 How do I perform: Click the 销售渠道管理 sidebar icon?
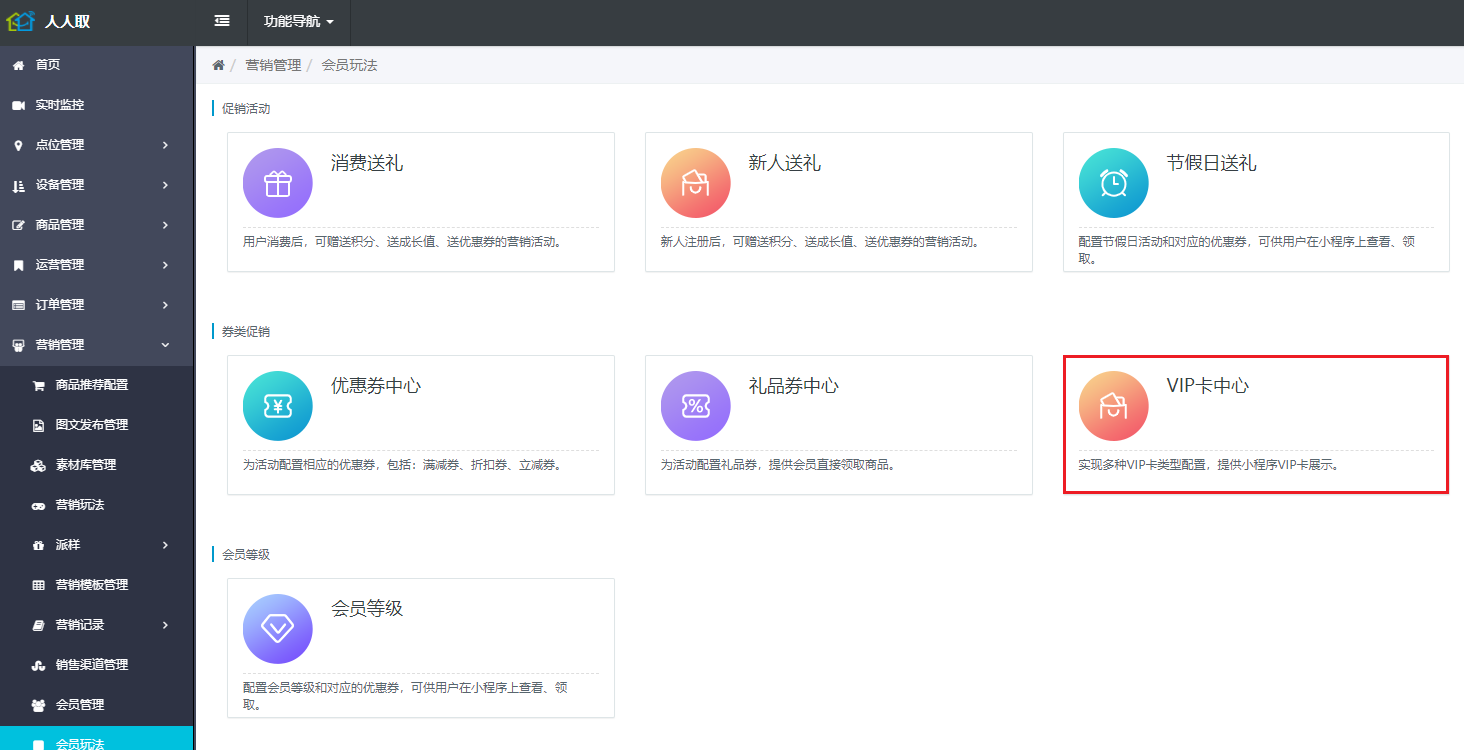[x=38, y=665]
